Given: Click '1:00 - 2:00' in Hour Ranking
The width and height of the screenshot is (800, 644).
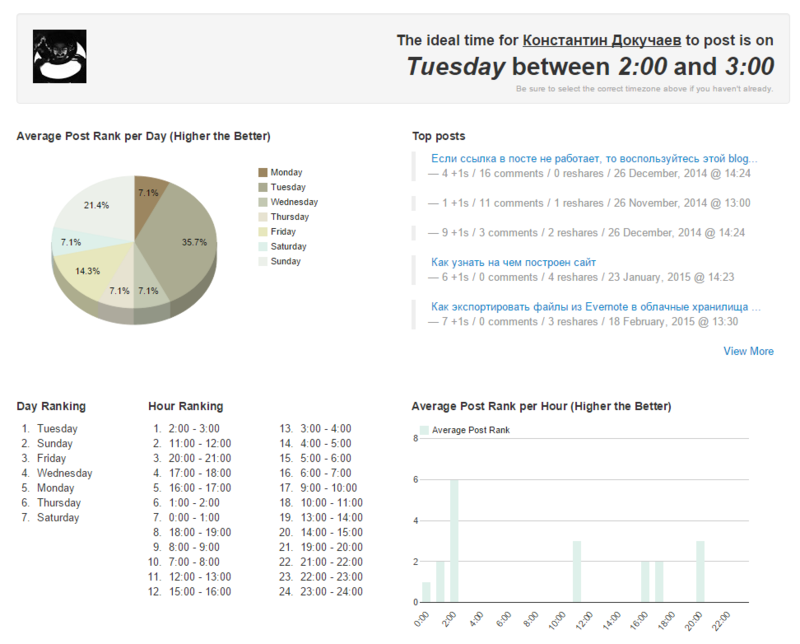Looking at the screenshot, I should click(x=194, y=503).
